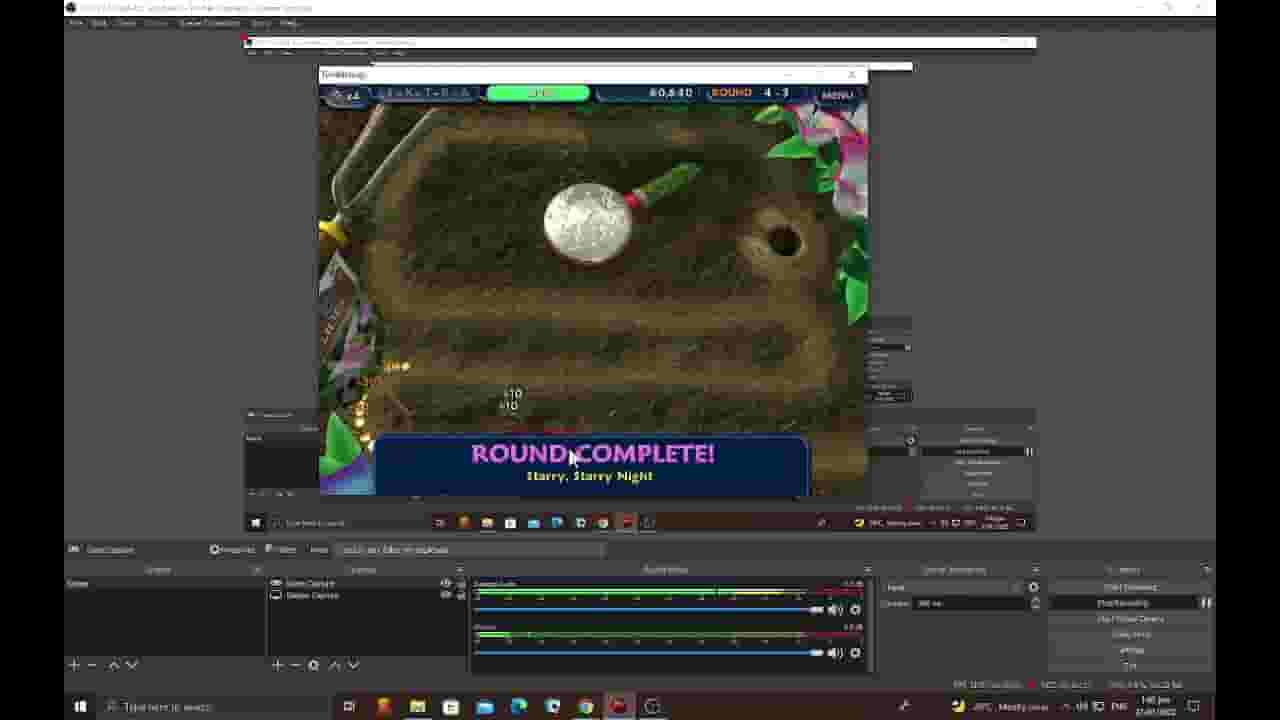Image resolution: width=1280 pixels, height=720 pixels.
Task: Mute the Mic/Aux speaker icon
Action: [x=835, y=653]
